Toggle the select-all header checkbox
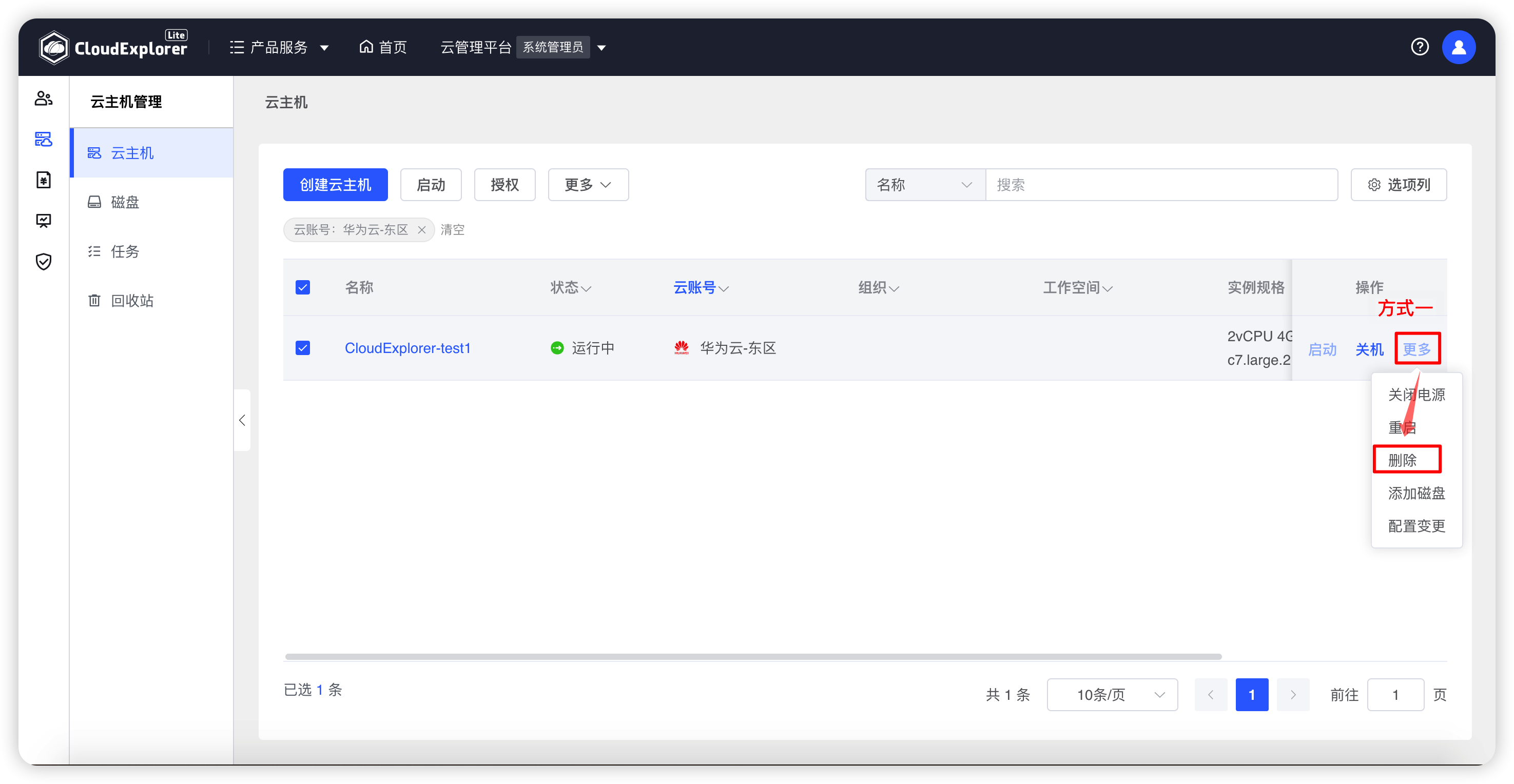The image size is (1514, 784). point(303,287)
